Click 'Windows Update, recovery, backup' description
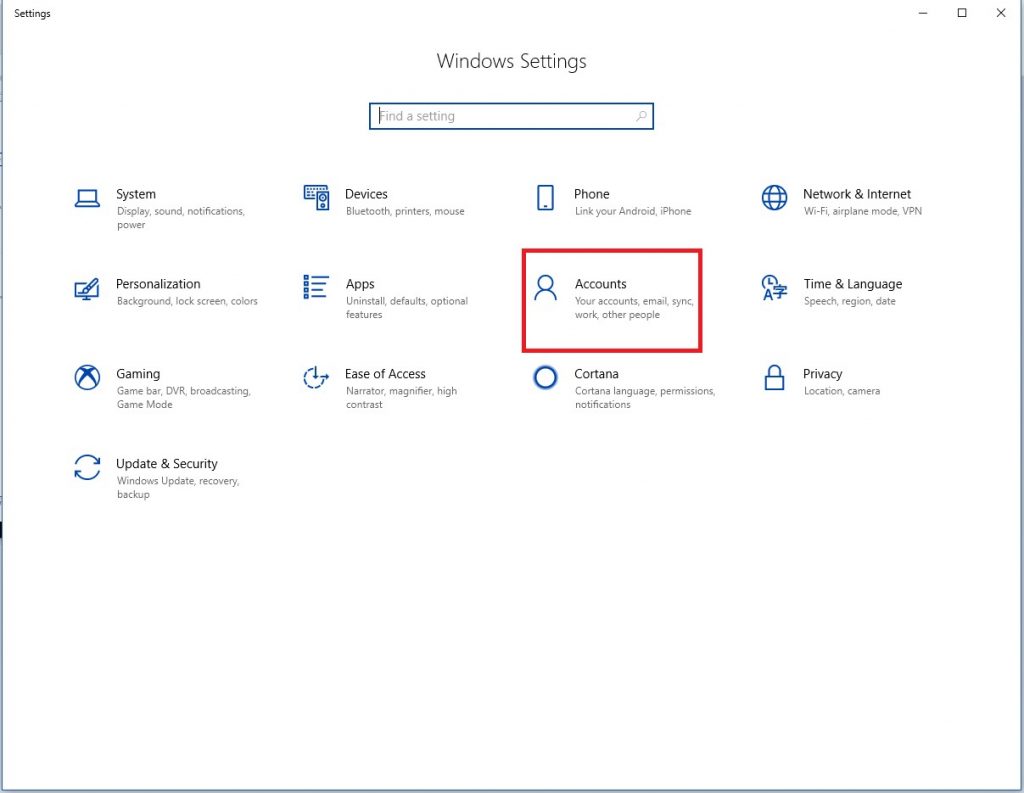Image resolution: width=1024 pixels, height=793 pixels. click(178, 487)
